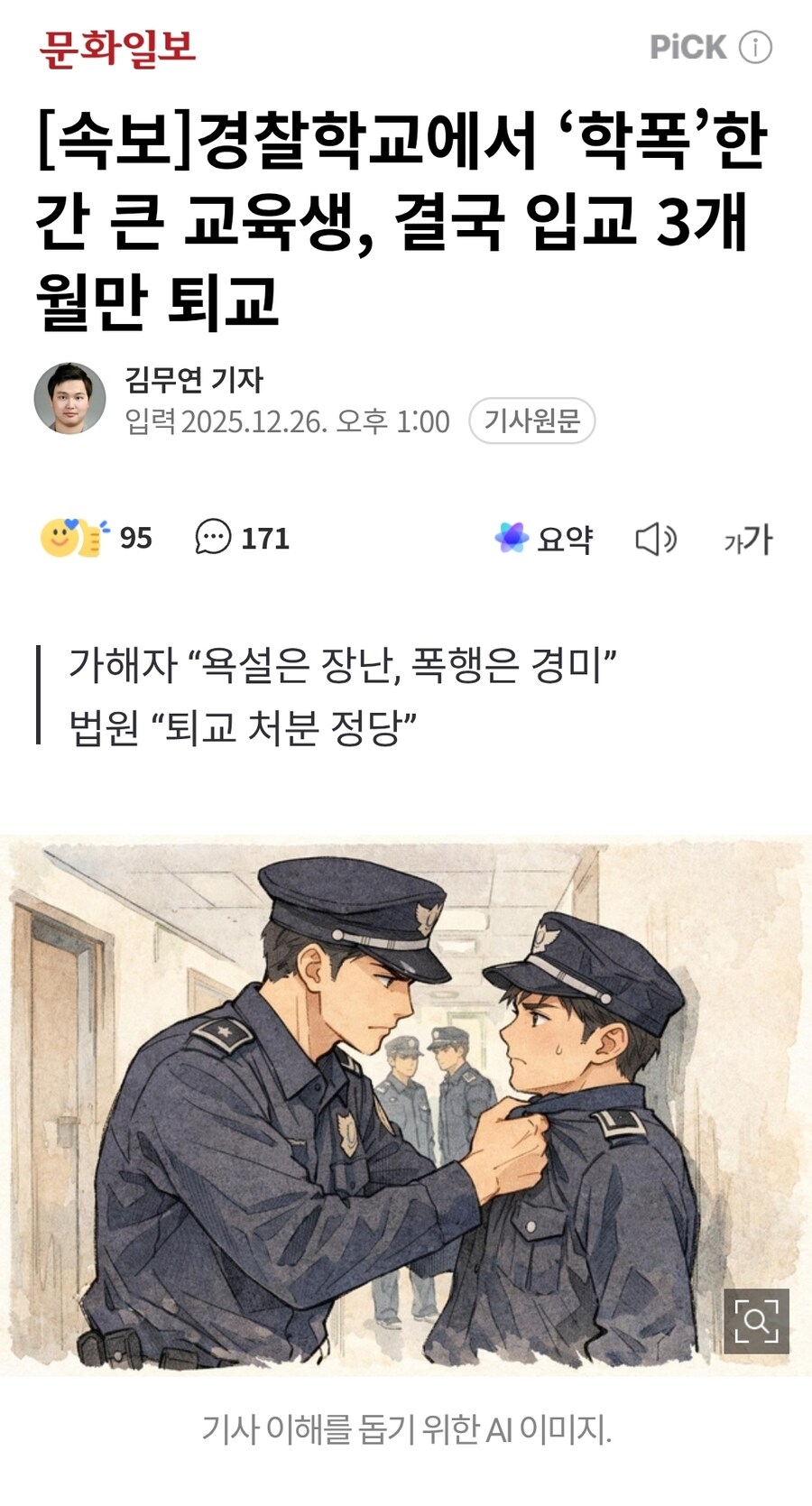
Task: Tap the reporter name 김무연 기자
Action: [194, 380]
